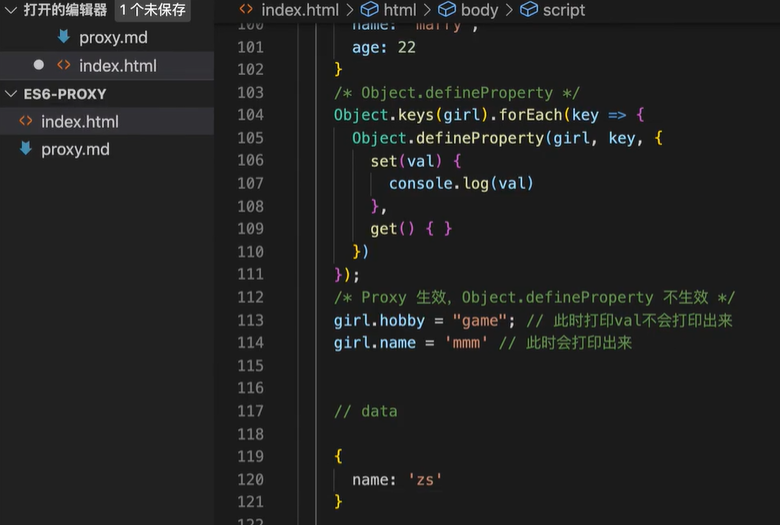This screenshot has width=780, height=525.
Task: Click the markdown arrow icon in ES6-PROXY tree
Action: pos(26,148)
